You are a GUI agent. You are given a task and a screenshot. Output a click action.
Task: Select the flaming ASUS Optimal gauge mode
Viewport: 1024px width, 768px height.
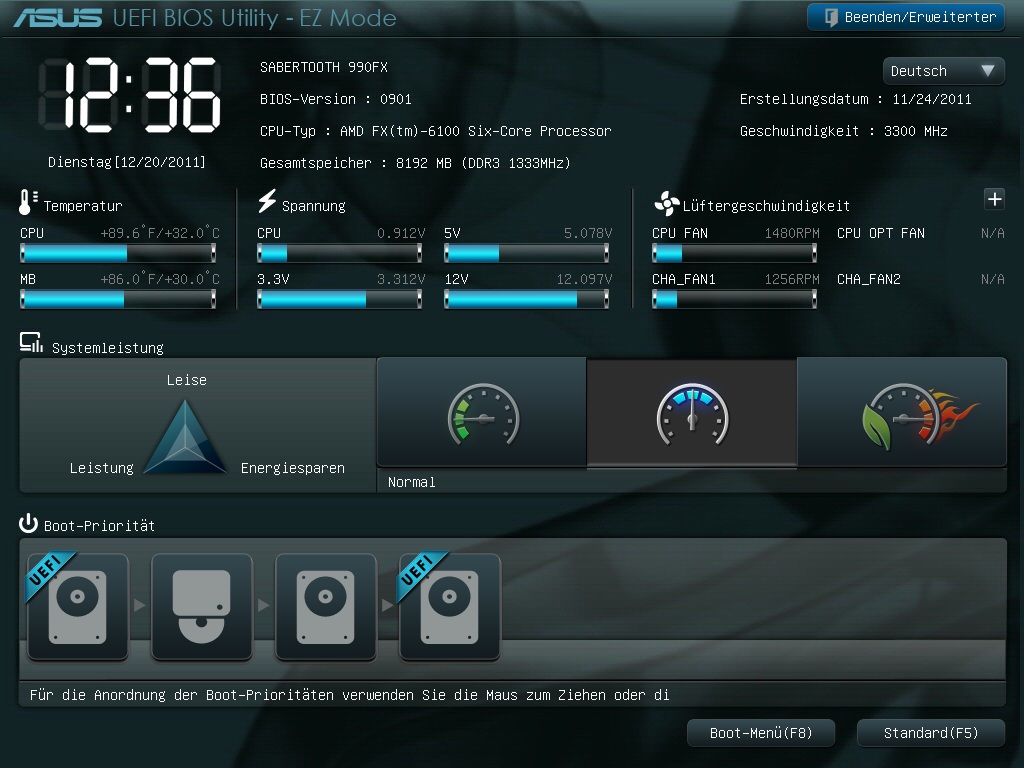pyautogui.click(x=903, y=413)
